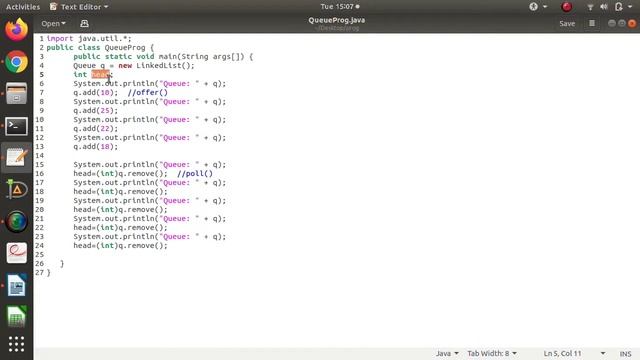Screen dimensions: 640x360
Task: Launch LibreOffice Calc from the dock
Action: [16, 317]
